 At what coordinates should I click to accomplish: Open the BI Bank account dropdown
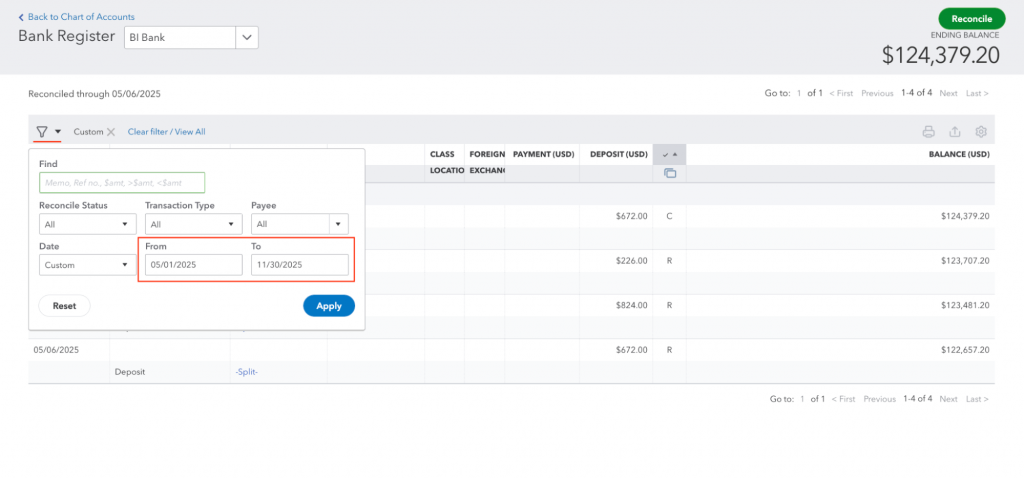pos(247,37)
